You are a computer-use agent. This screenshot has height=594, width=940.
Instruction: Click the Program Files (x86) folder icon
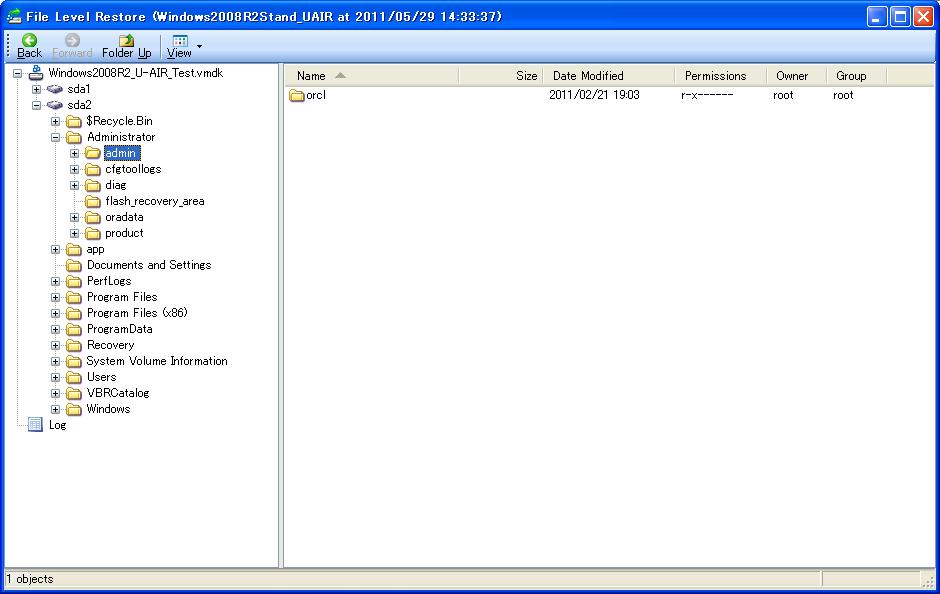tap(74, 313)
